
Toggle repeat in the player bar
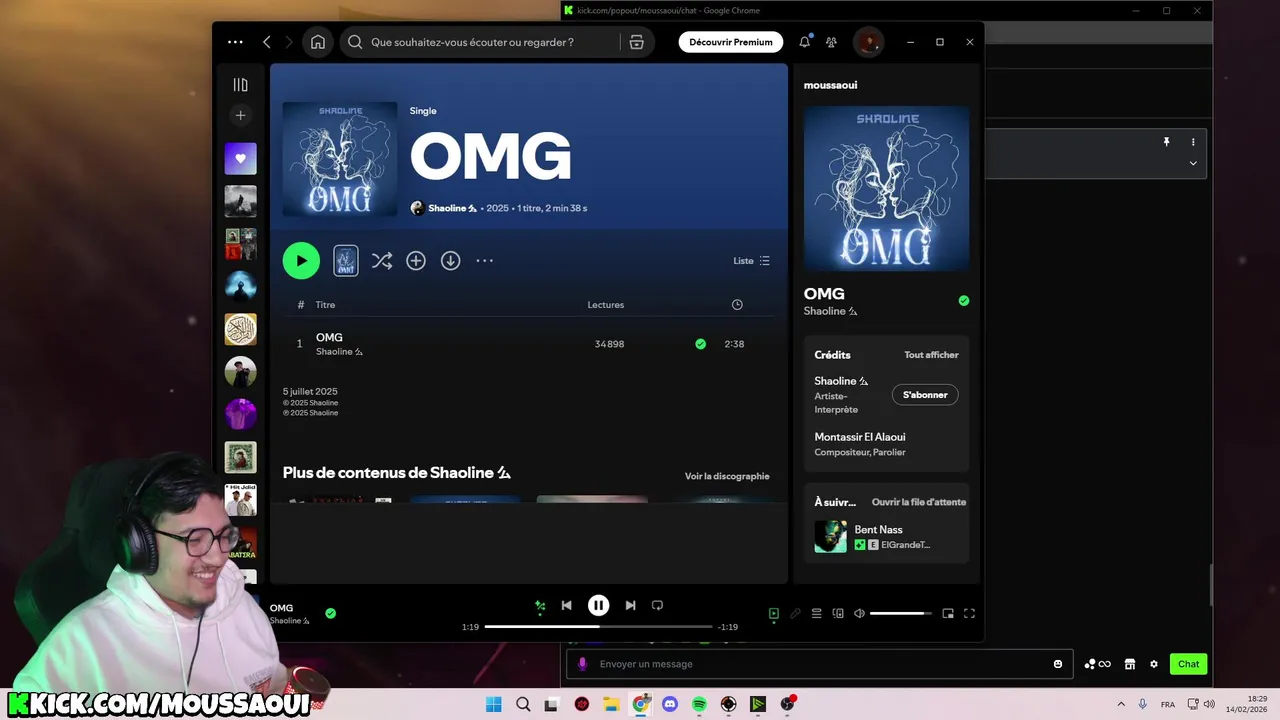pyautogui.click(x=657, y=605)
